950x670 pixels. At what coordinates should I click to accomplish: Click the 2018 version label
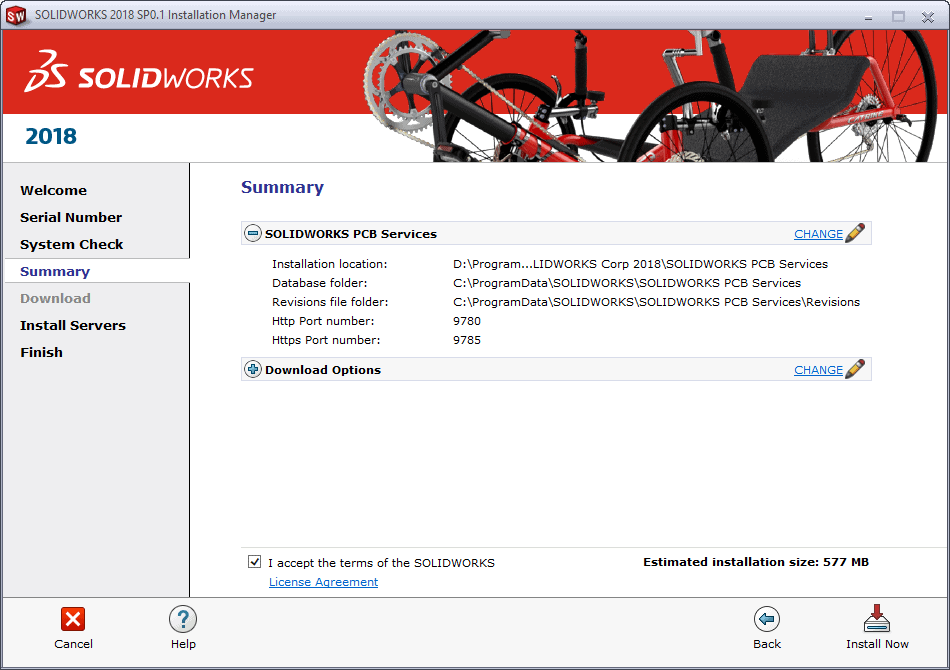point(51,136)
